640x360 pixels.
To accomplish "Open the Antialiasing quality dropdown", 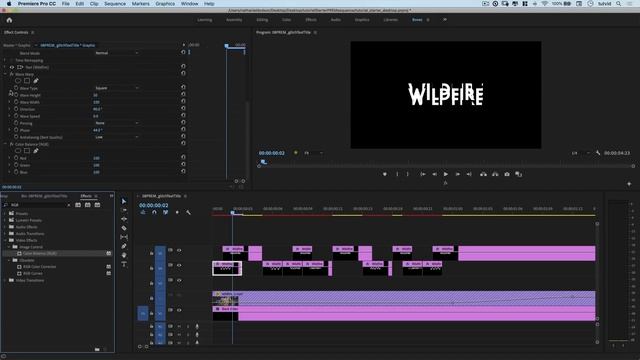I will [117, 137].
